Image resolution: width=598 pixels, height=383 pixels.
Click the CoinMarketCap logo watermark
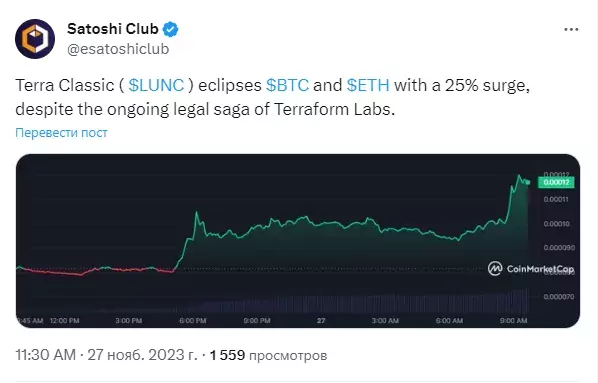click(x=530, y=269)
